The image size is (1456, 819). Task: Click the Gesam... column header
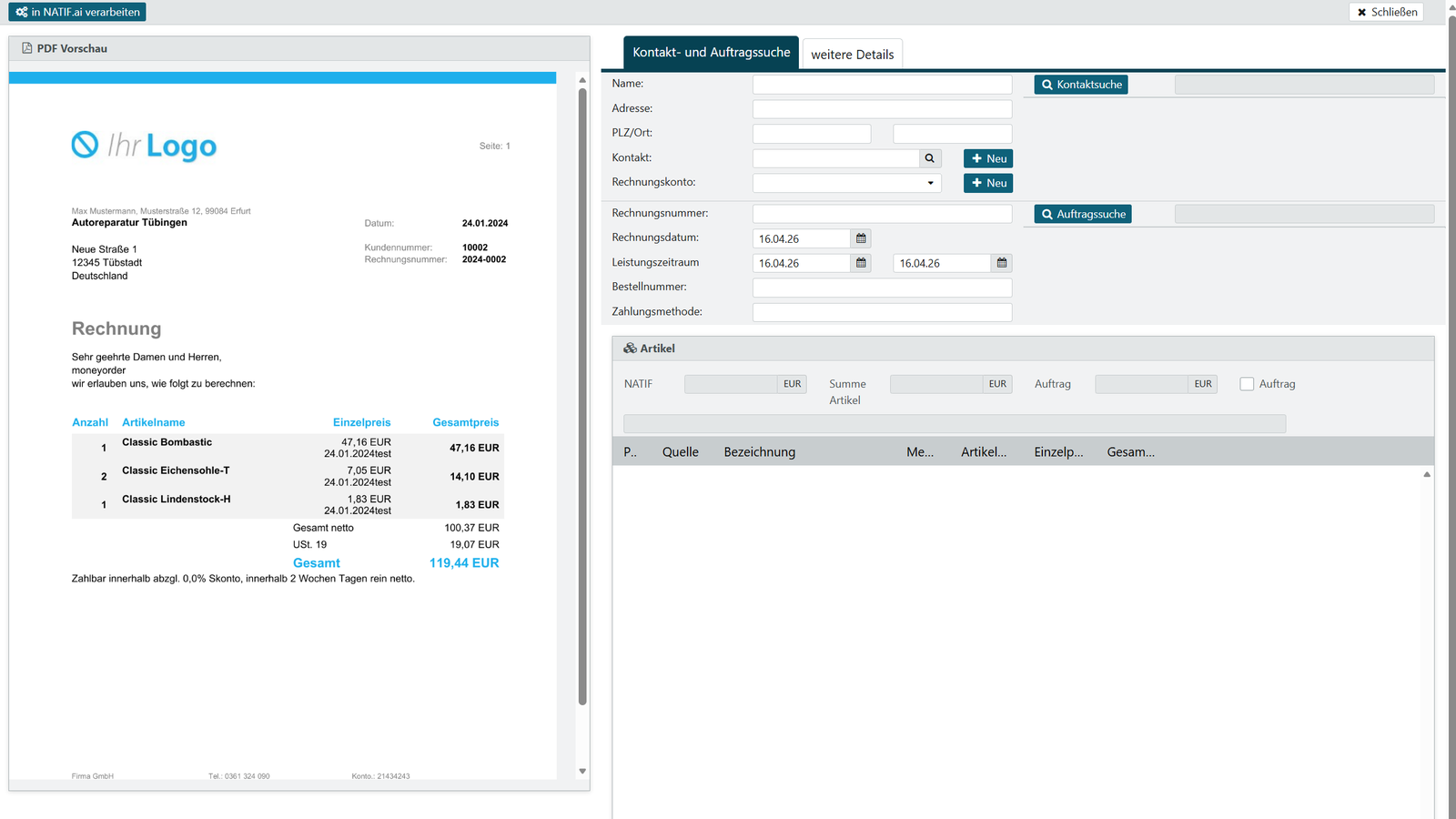[x=1130, y=452]
